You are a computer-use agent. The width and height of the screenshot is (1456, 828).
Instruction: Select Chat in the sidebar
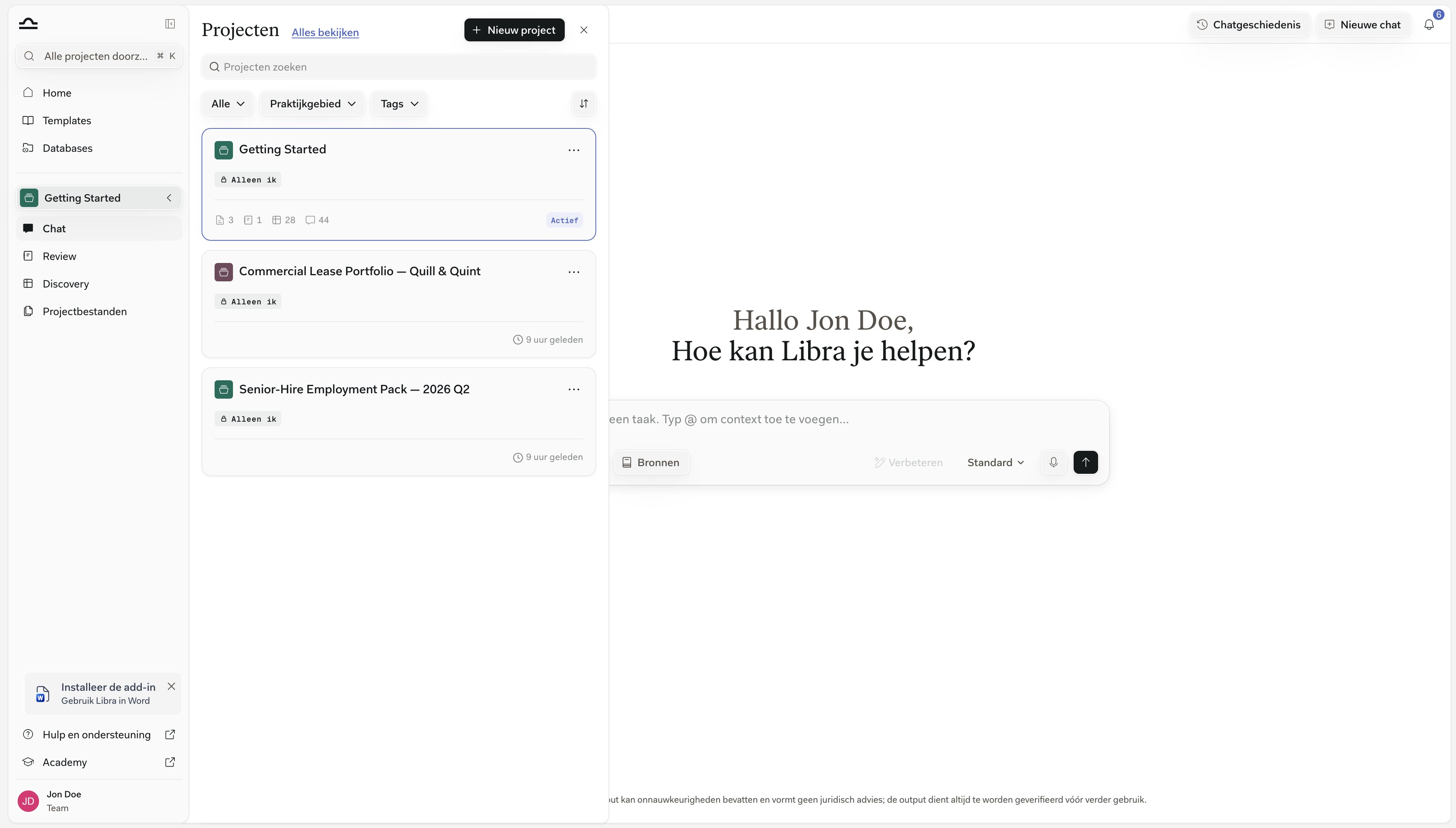(99, 228)
